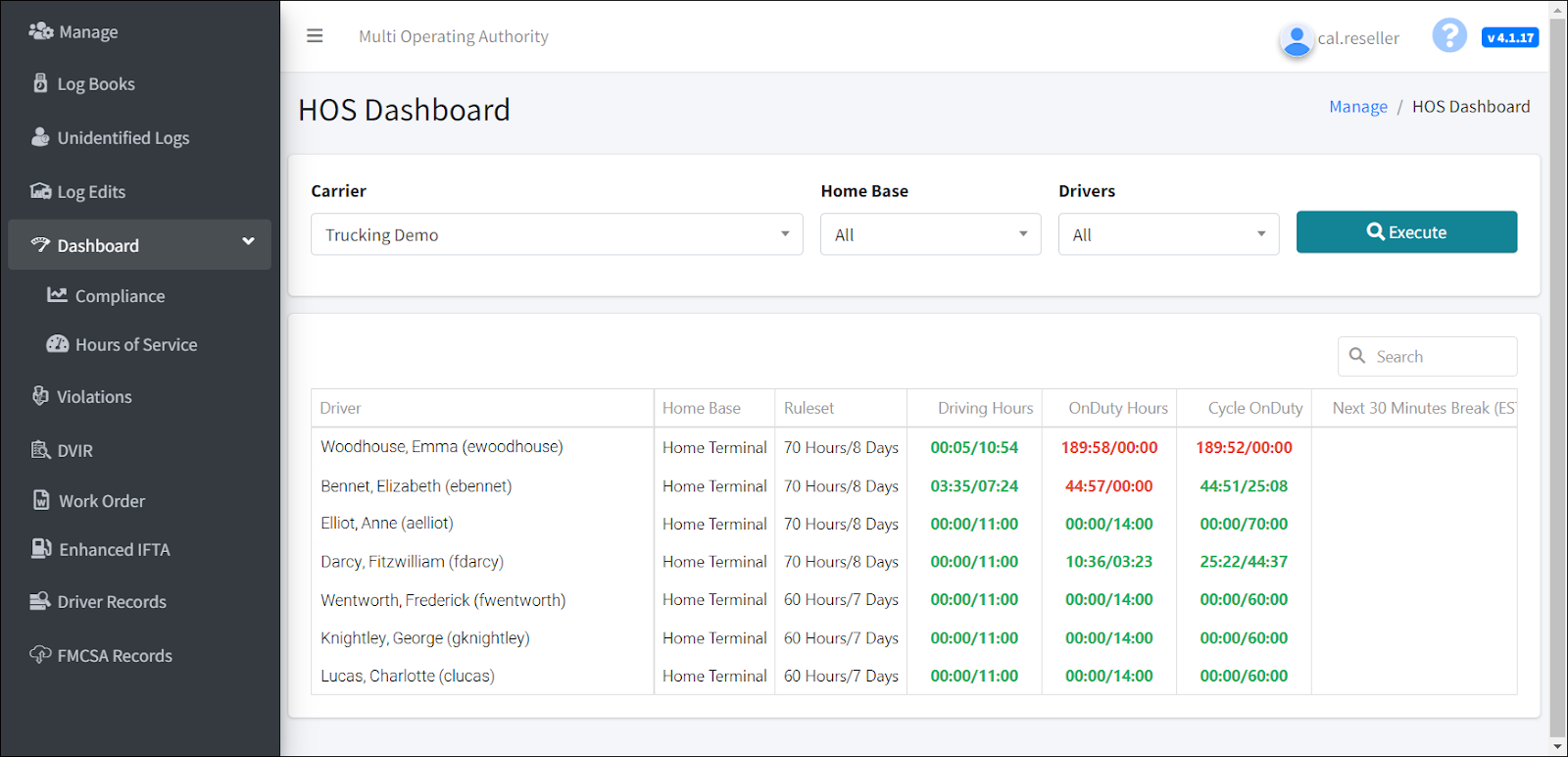This screenshot has width=1568, height=757.
Task: Select driver Bennet, Elizabeth (ebennet)
Action: pos(416,485)
